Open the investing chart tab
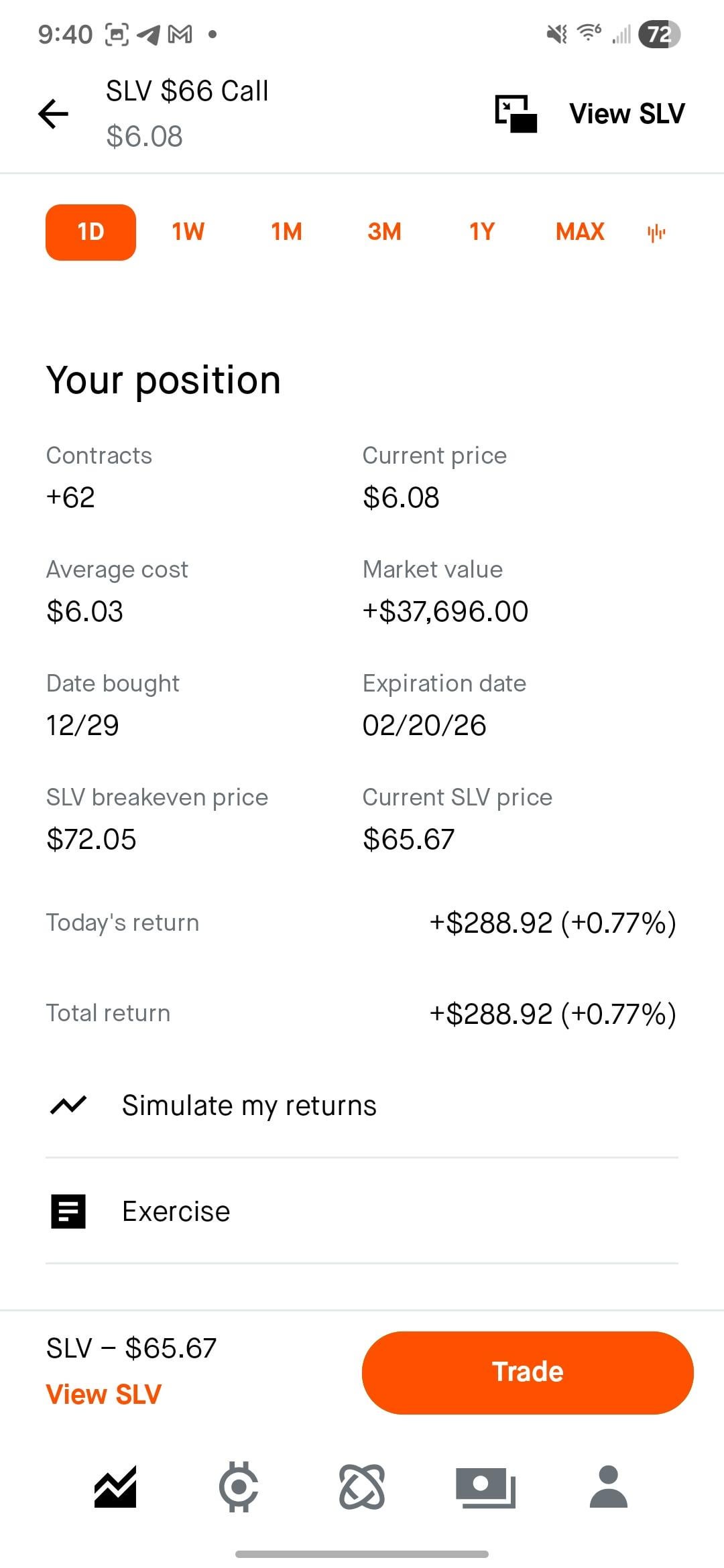 coord(115,1487)
